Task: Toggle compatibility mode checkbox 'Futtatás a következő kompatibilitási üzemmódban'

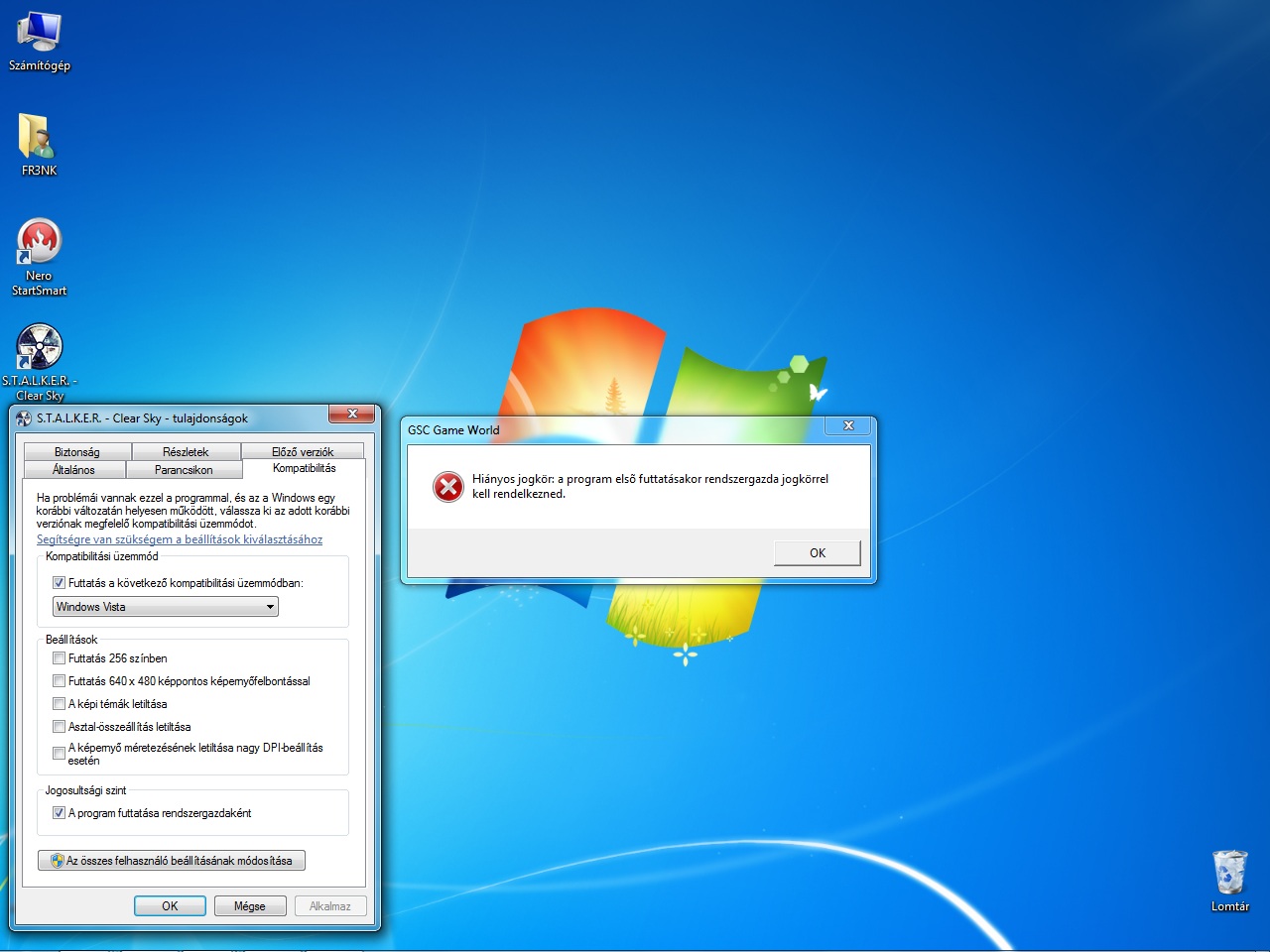Action: point(59,583)
